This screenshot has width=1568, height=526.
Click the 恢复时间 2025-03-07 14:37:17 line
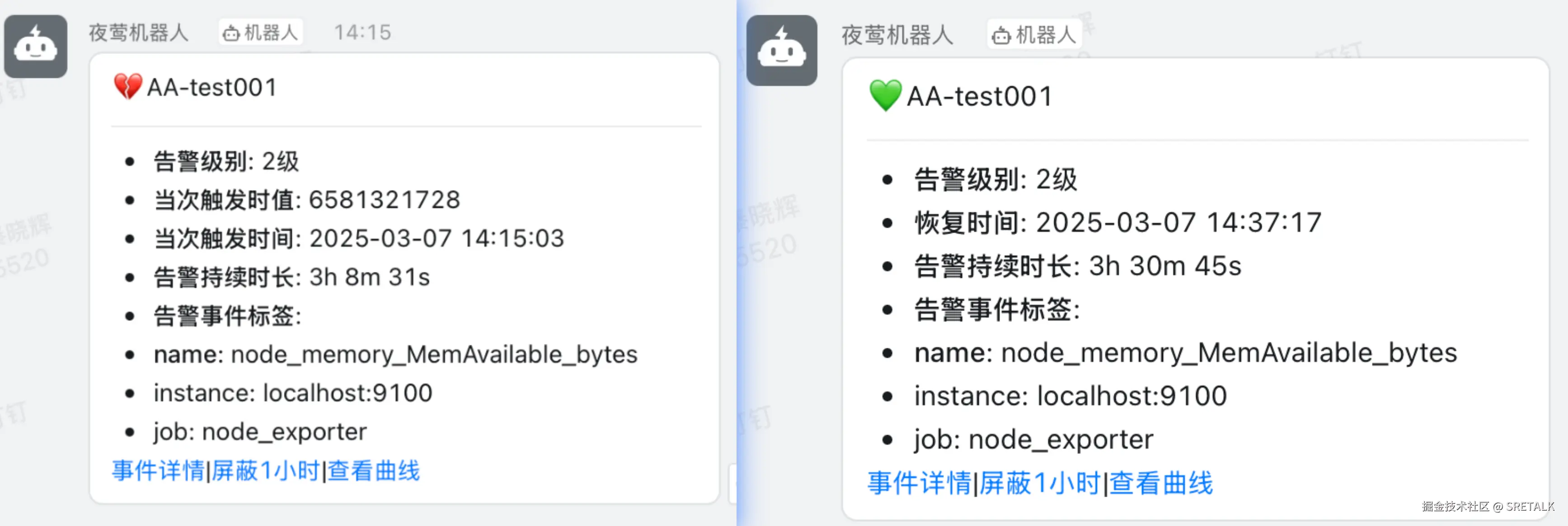tap(1118, 222)
